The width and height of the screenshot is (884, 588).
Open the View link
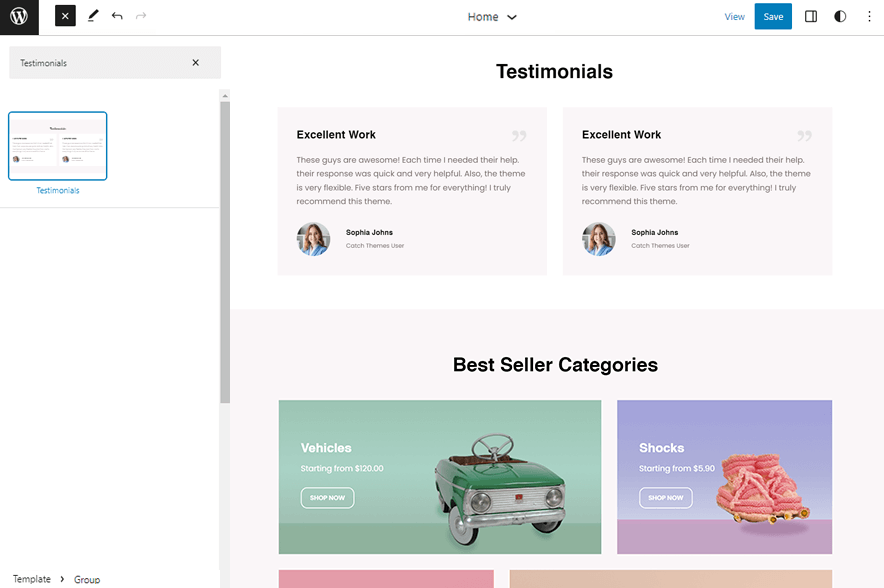click(735, 16)
